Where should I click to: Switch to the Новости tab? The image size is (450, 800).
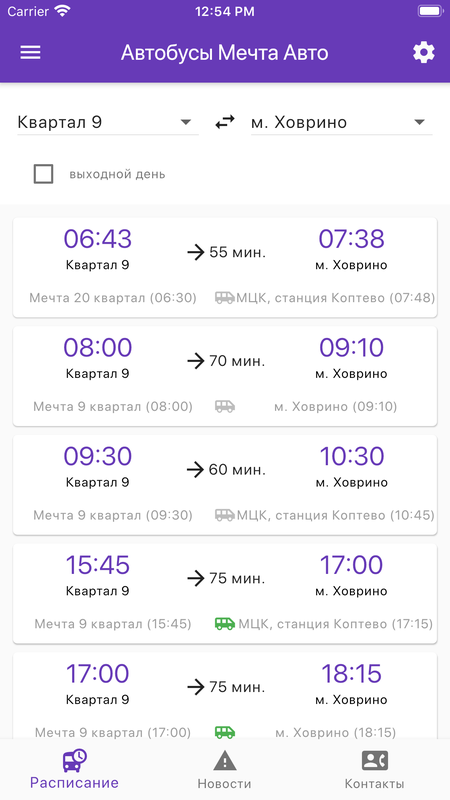click(x=224, y=769)
